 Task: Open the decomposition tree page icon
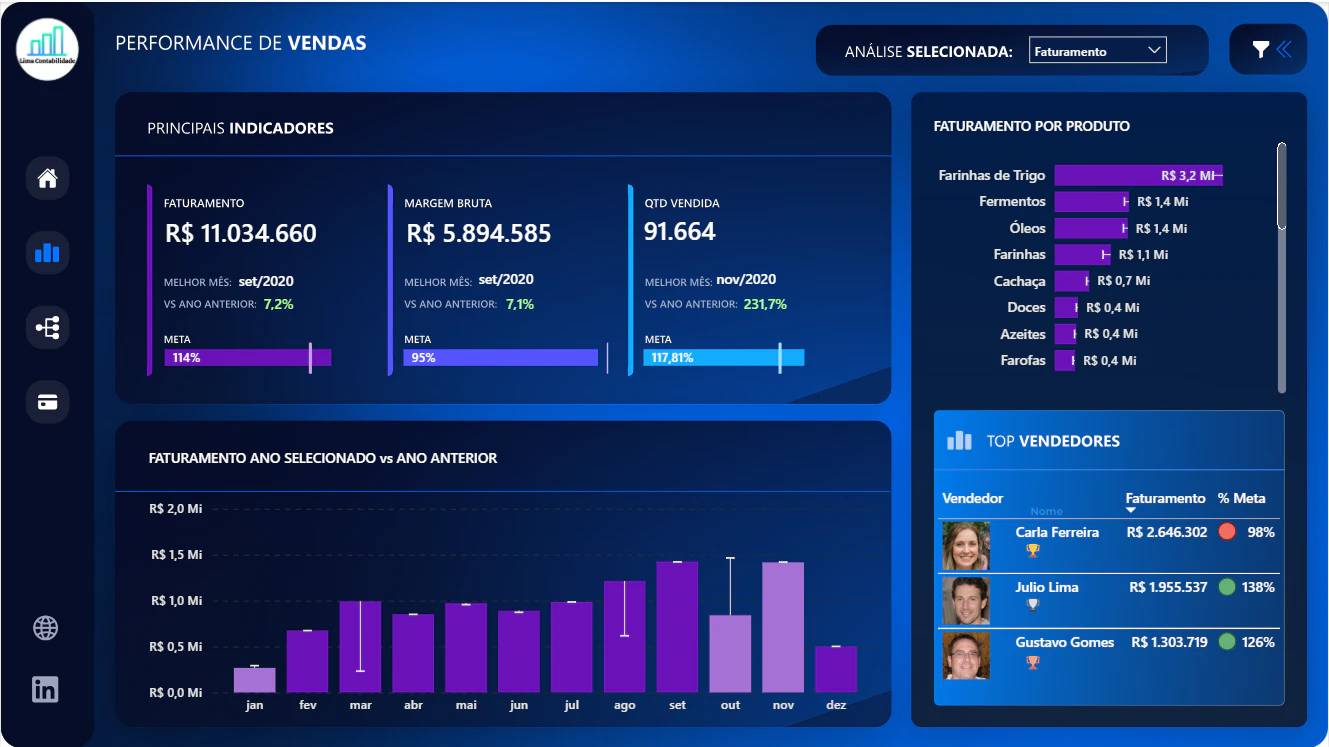point(47,327)
